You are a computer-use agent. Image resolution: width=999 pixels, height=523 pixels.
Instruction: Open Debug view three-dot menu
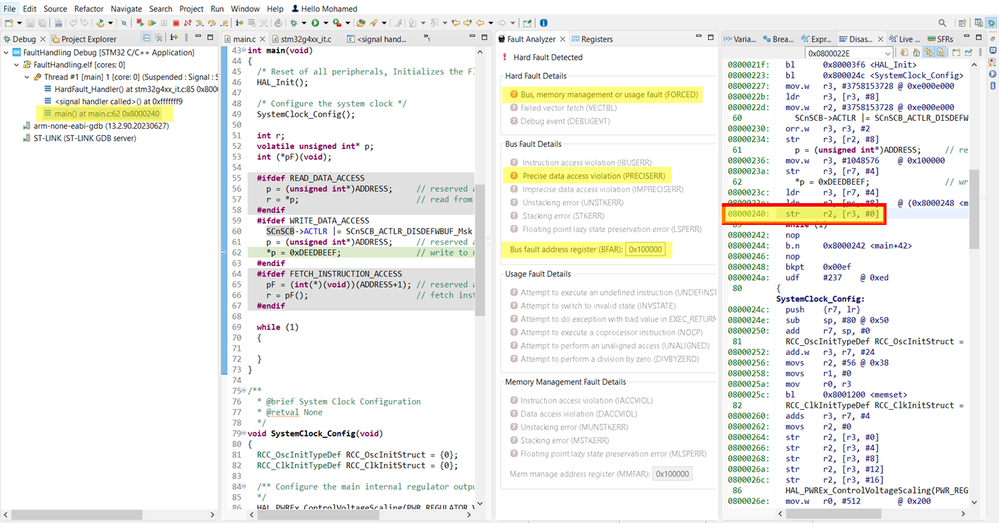pyautogui.click(x=186, y=38)
